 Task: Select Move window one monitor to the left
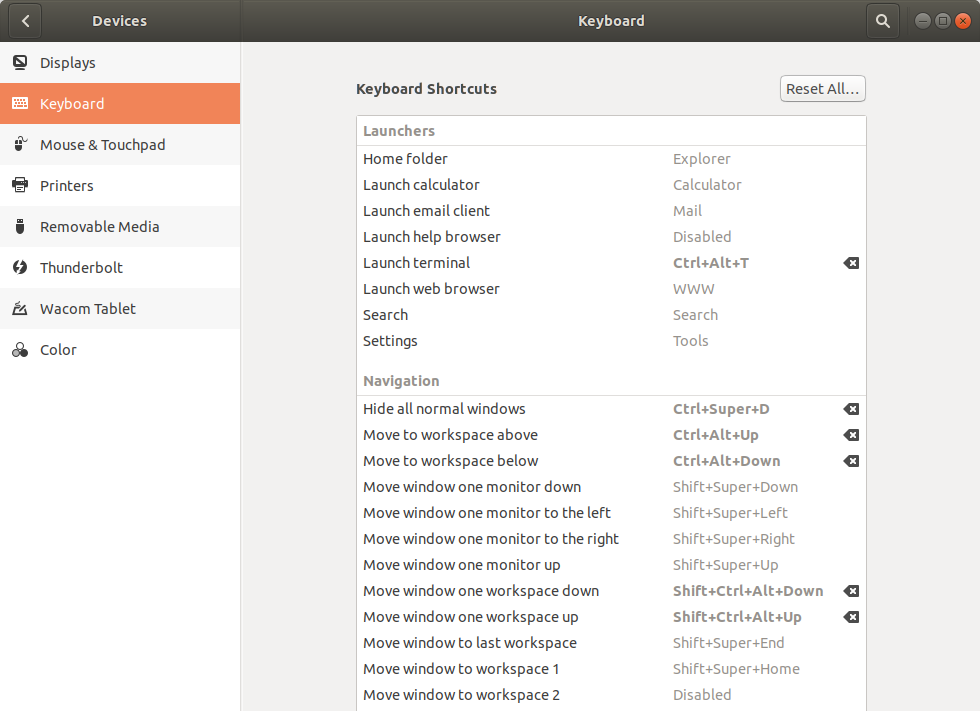pyautogui.click(x=611, y=513)
